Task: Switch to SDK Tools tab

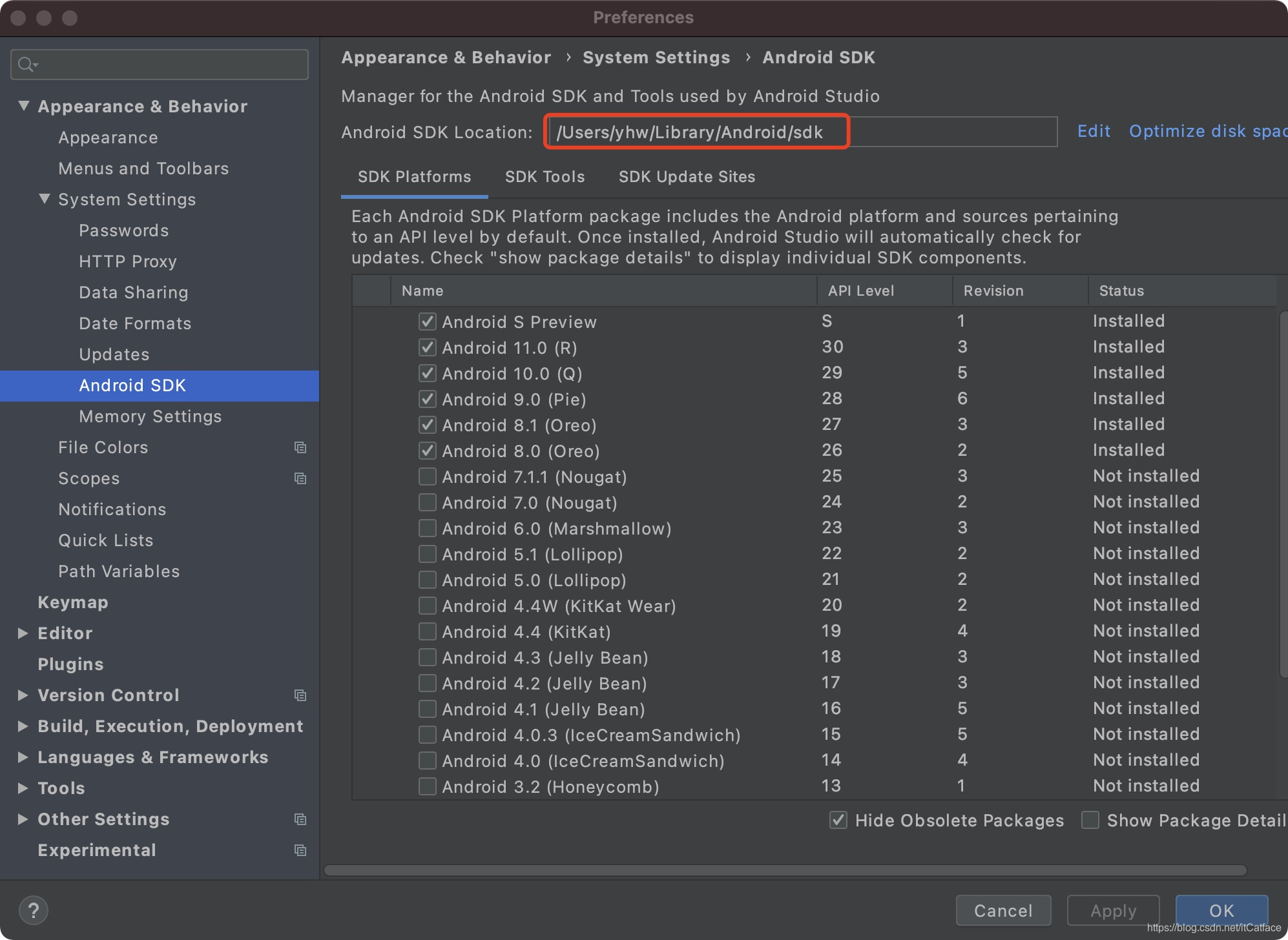Action: click(x=543, y=177)
